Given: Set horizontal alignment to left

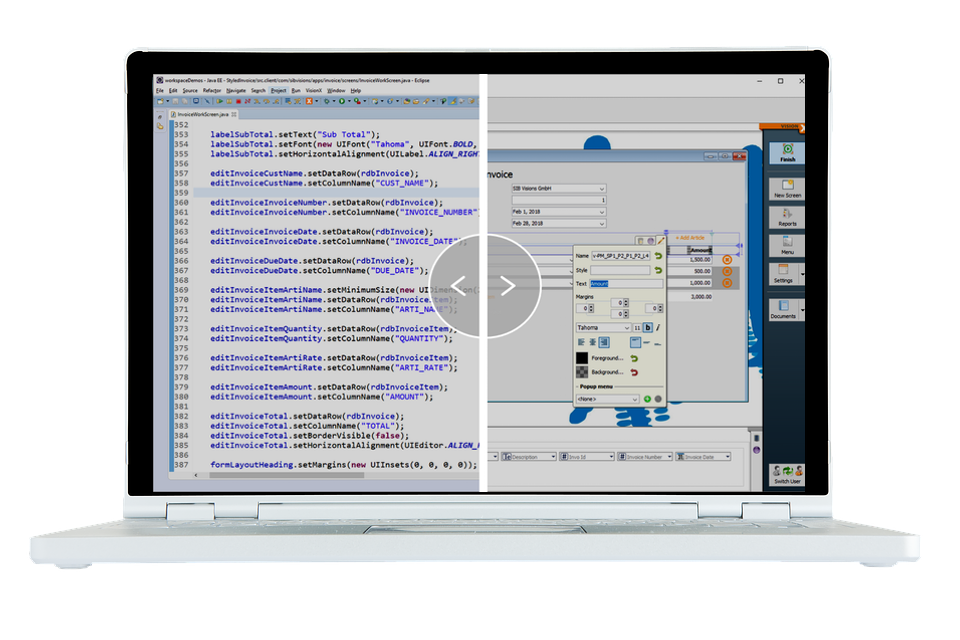Looking at the screenshot, I should (x=581, y=342).
